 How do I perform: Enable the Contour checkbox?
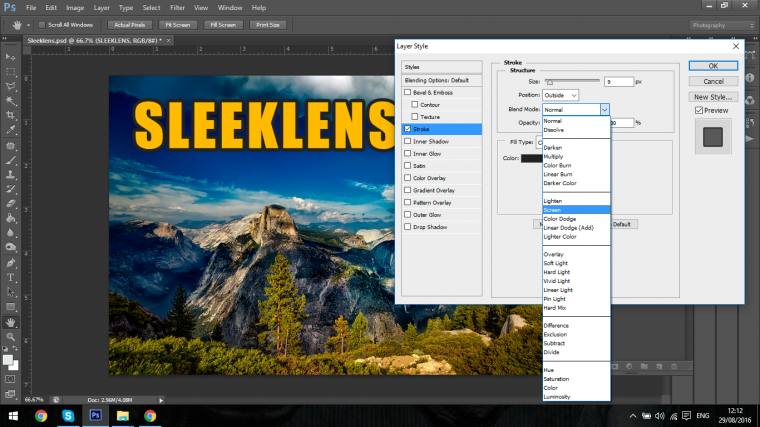point(415,104)
